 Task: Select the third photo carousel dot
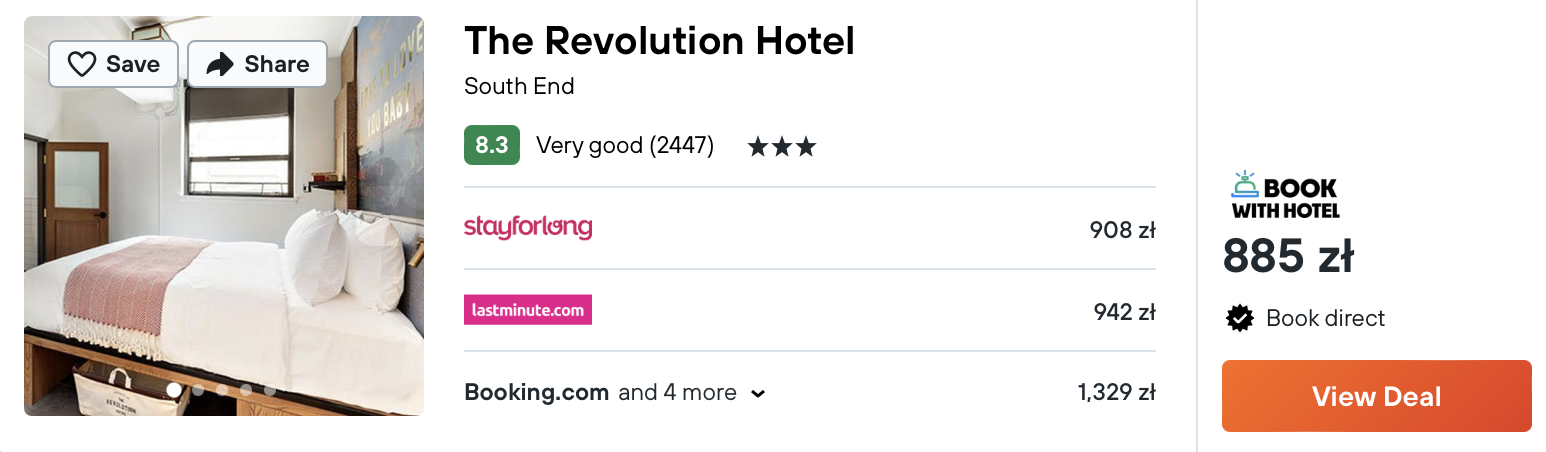click(222, 390)
